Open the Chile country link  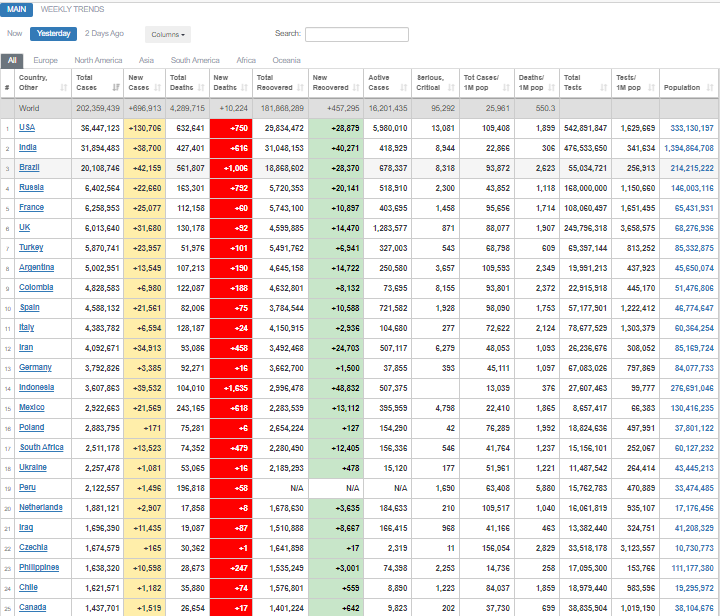pos(28,588)
